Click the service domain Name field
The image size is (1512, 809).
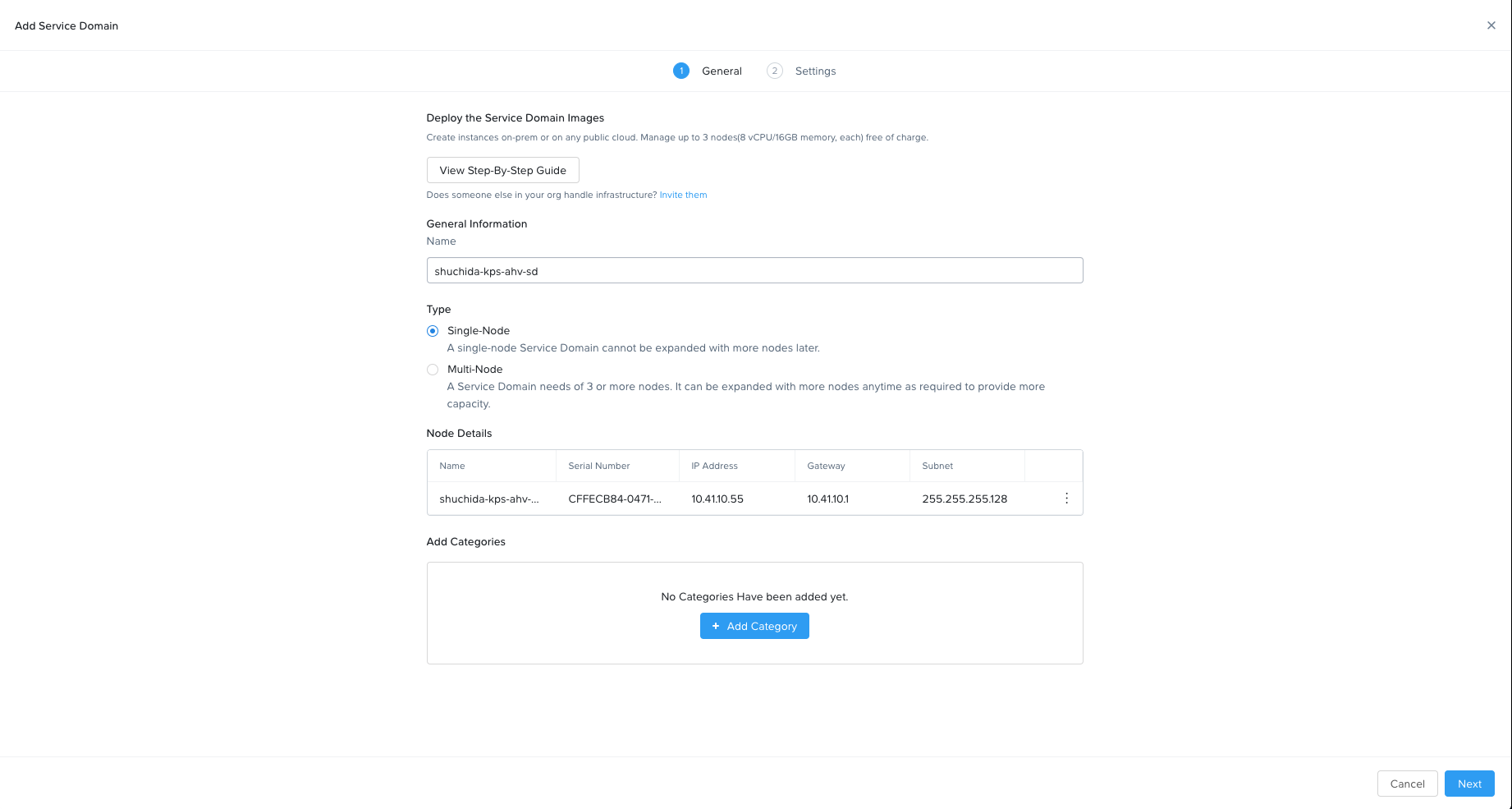point(754,270)
